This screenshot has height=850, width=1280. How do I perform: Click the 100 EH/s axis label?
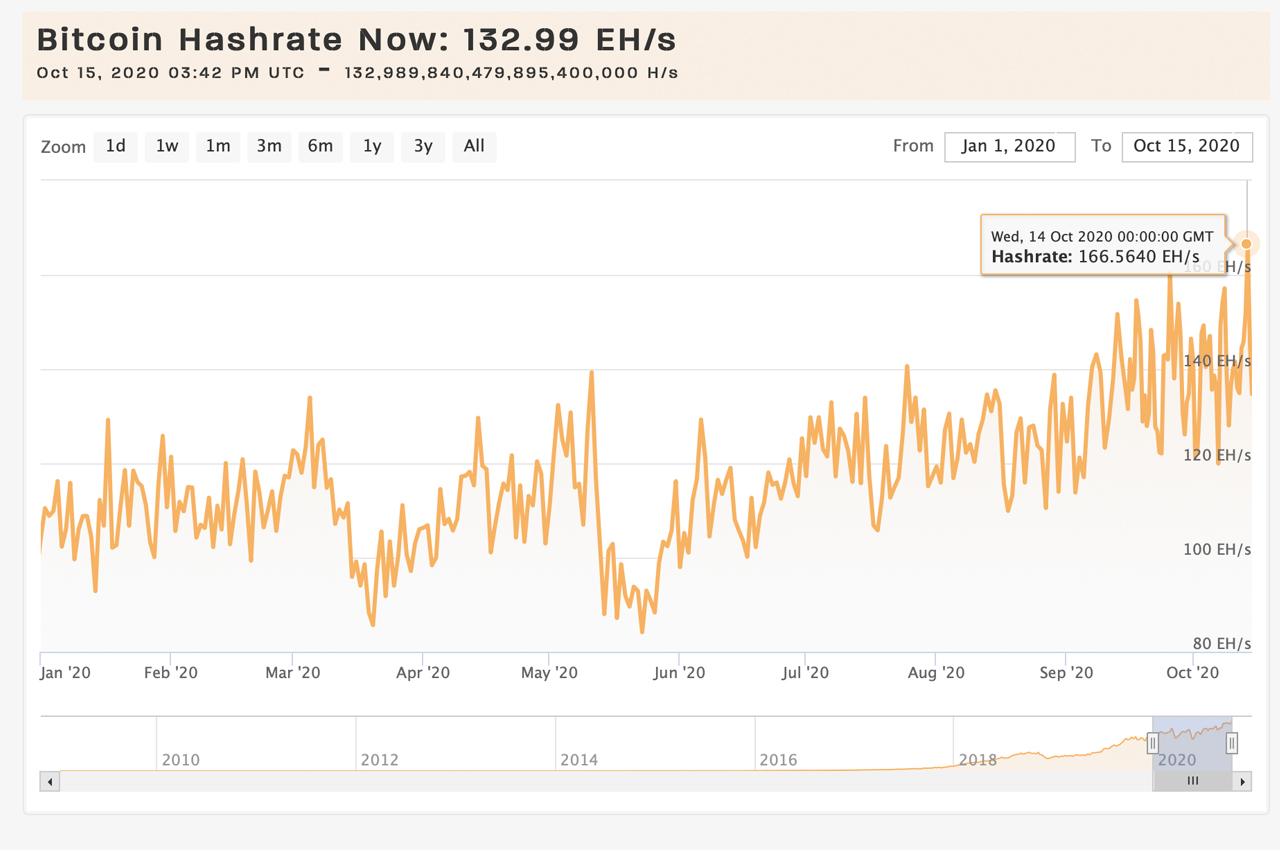pyautogui.click(x=1217, y=549)
